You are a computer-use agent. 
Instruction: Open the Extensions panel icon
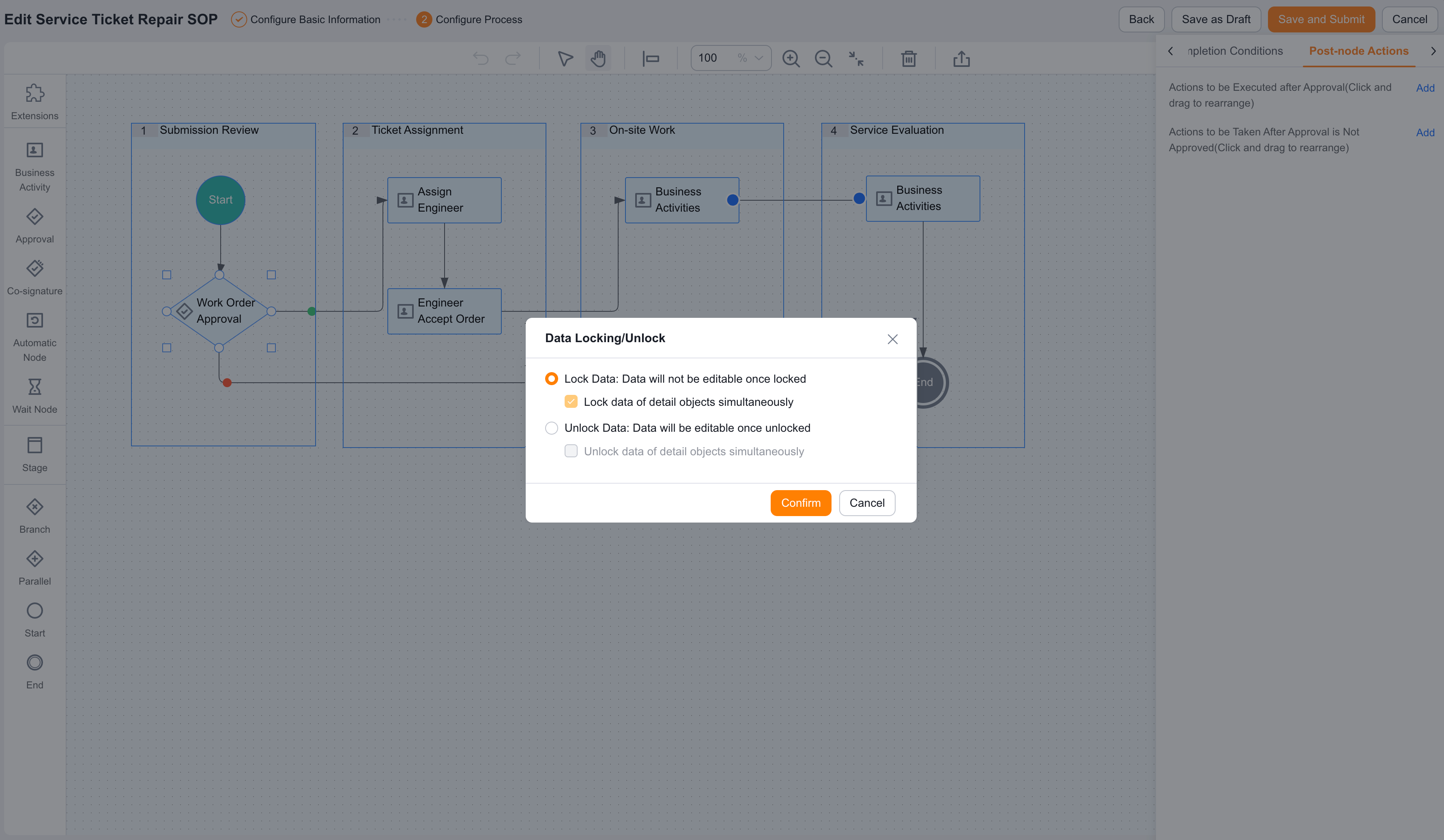point(34,93)
